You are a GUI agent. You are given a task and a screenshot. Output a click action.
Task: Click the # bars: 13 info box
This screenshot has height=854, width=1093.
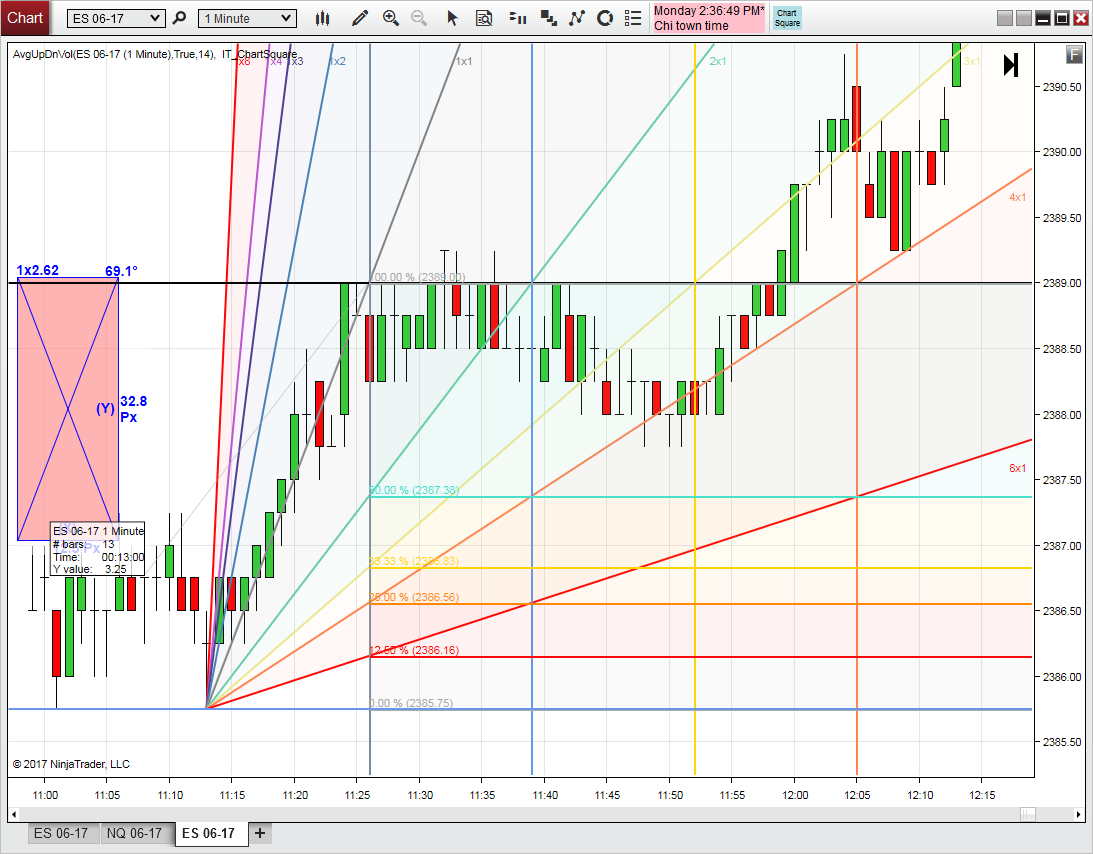pos(97,550)
